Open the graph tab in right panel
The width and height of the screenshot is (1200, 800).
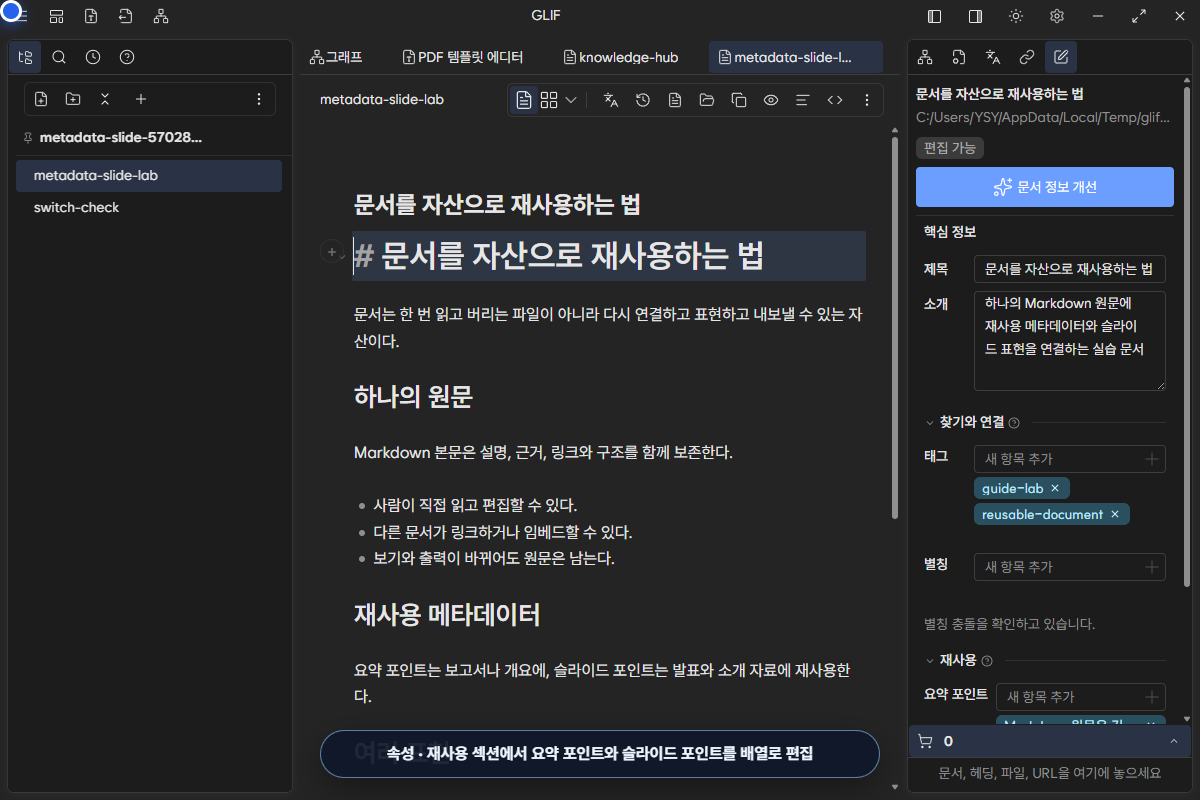[925, 57]
